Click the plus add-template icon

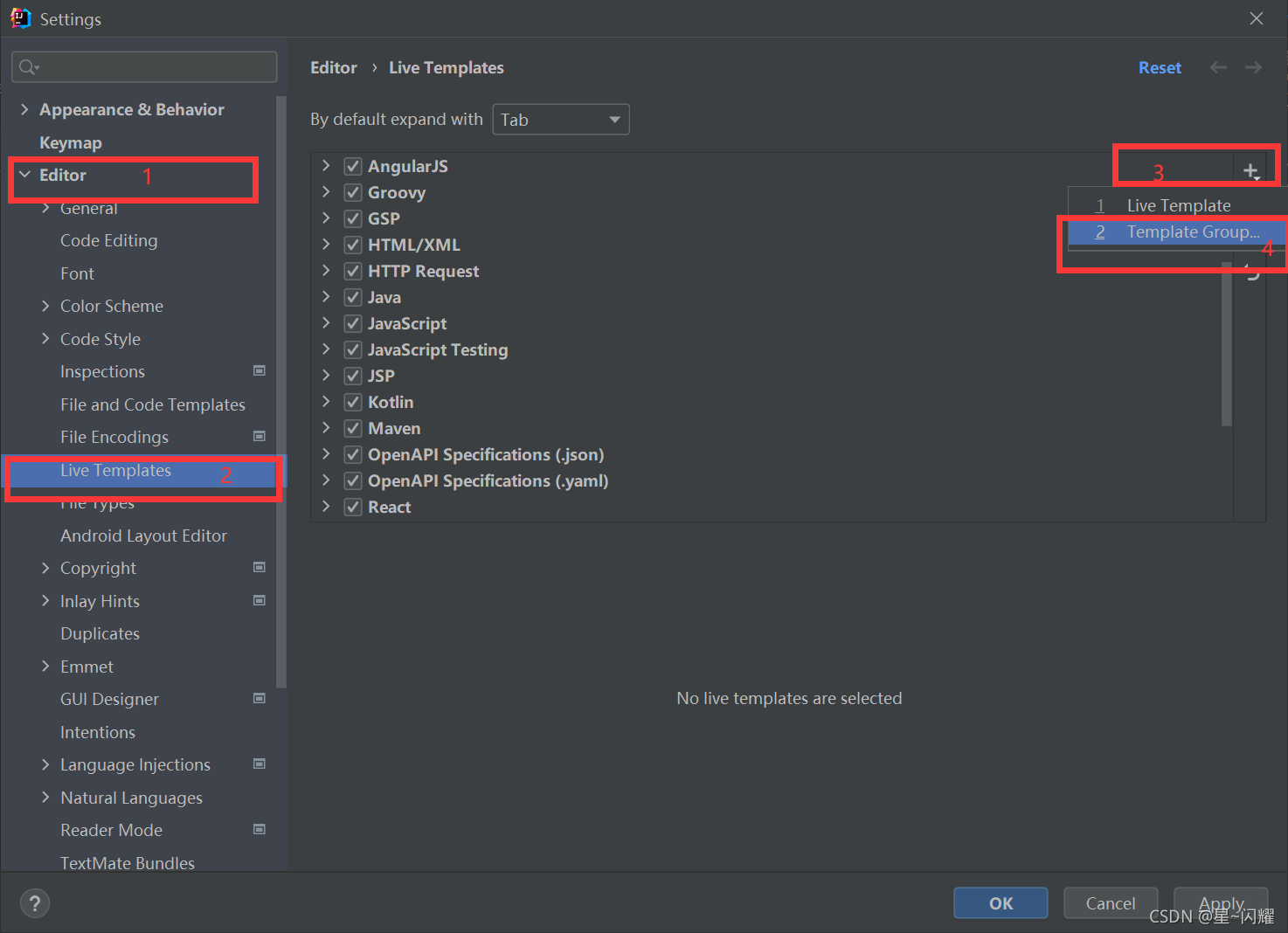(x=1250, y=171)
